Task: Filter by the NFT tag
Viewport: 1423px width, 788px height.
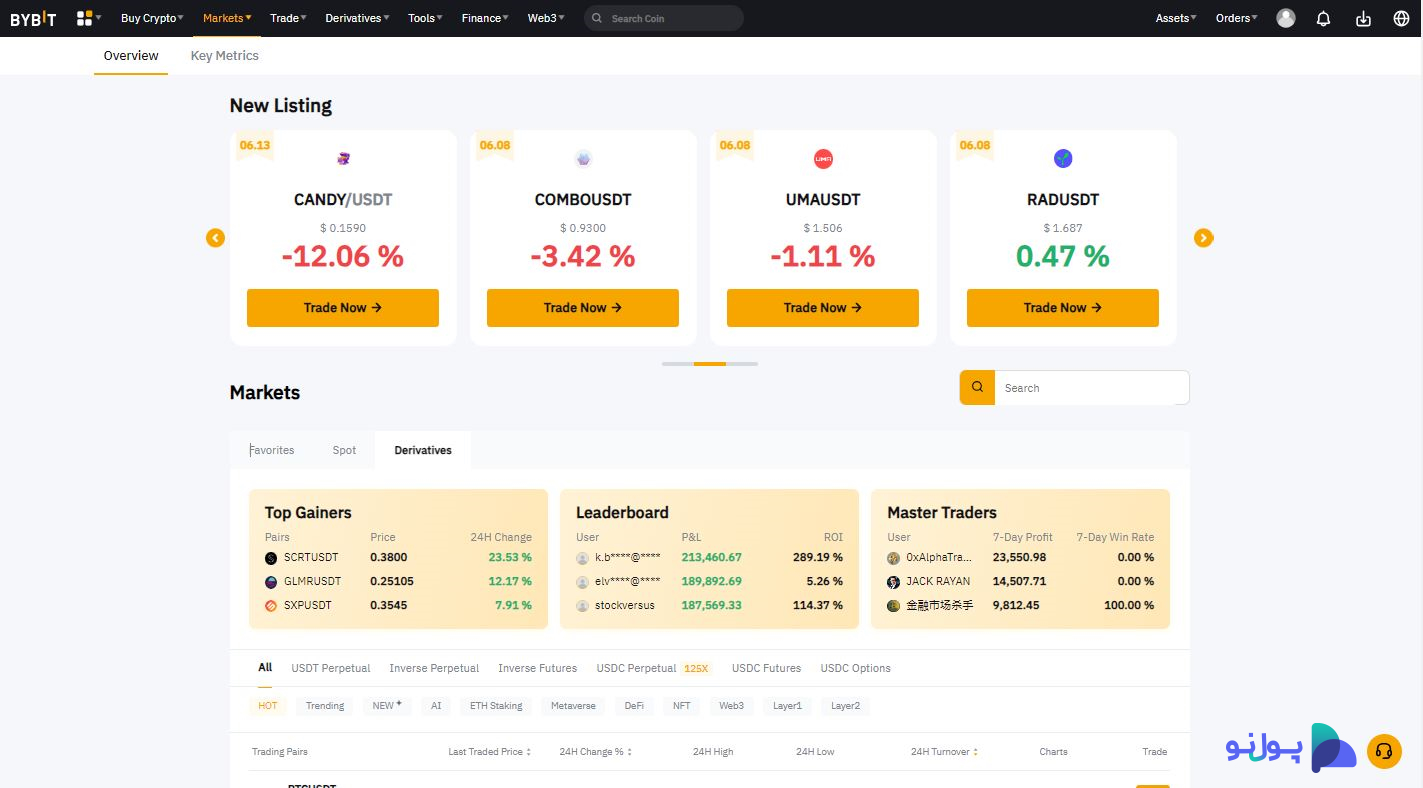Action: click(x=682, y=706)
